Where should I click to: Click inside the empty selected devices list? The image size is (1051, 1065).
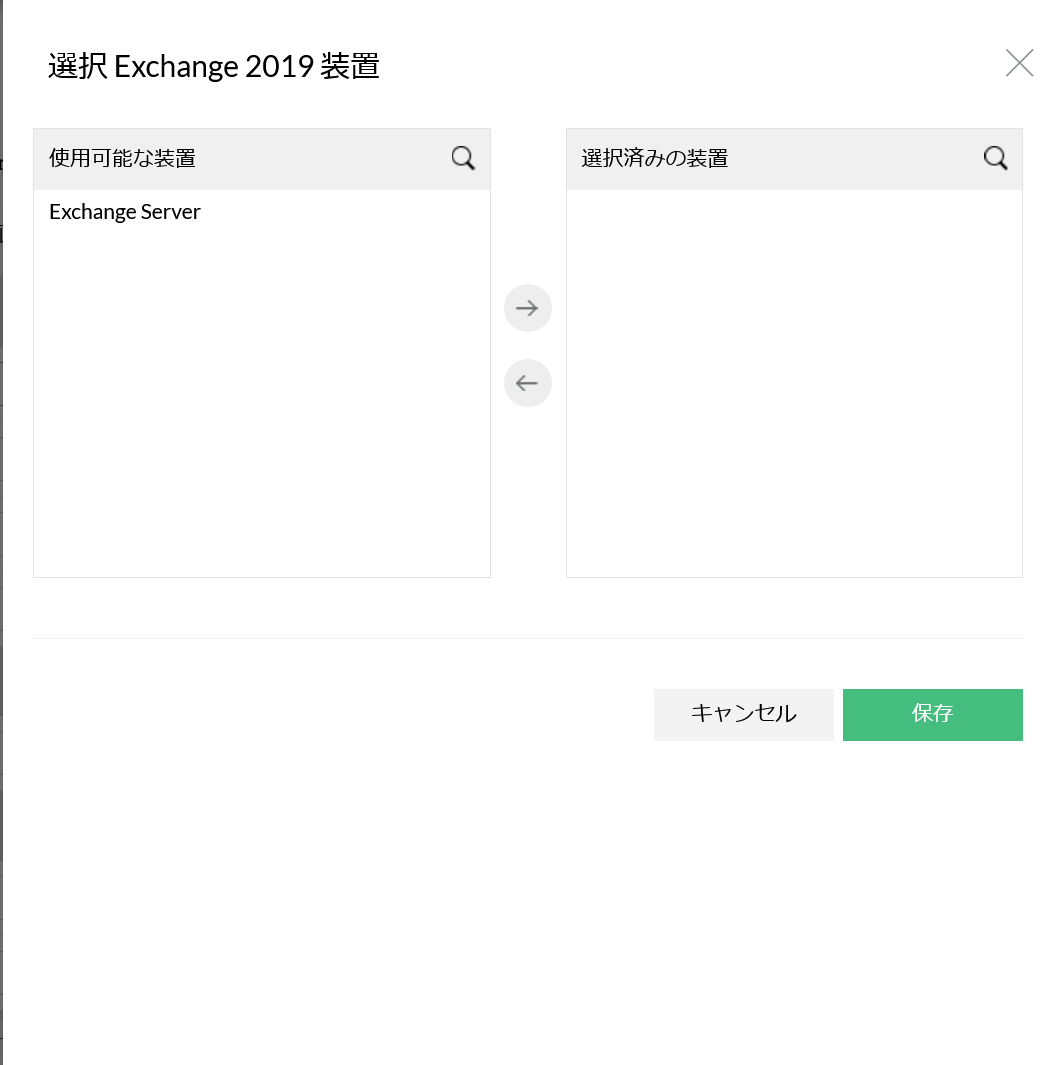(794, 380)
